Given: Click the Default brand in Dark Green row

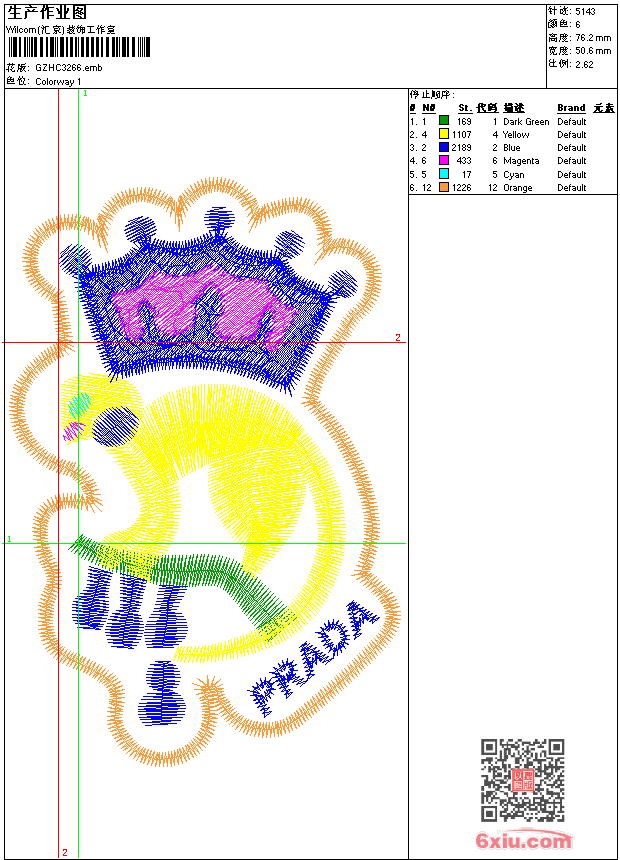Looking at the screenshot, I should click(572, 122).
